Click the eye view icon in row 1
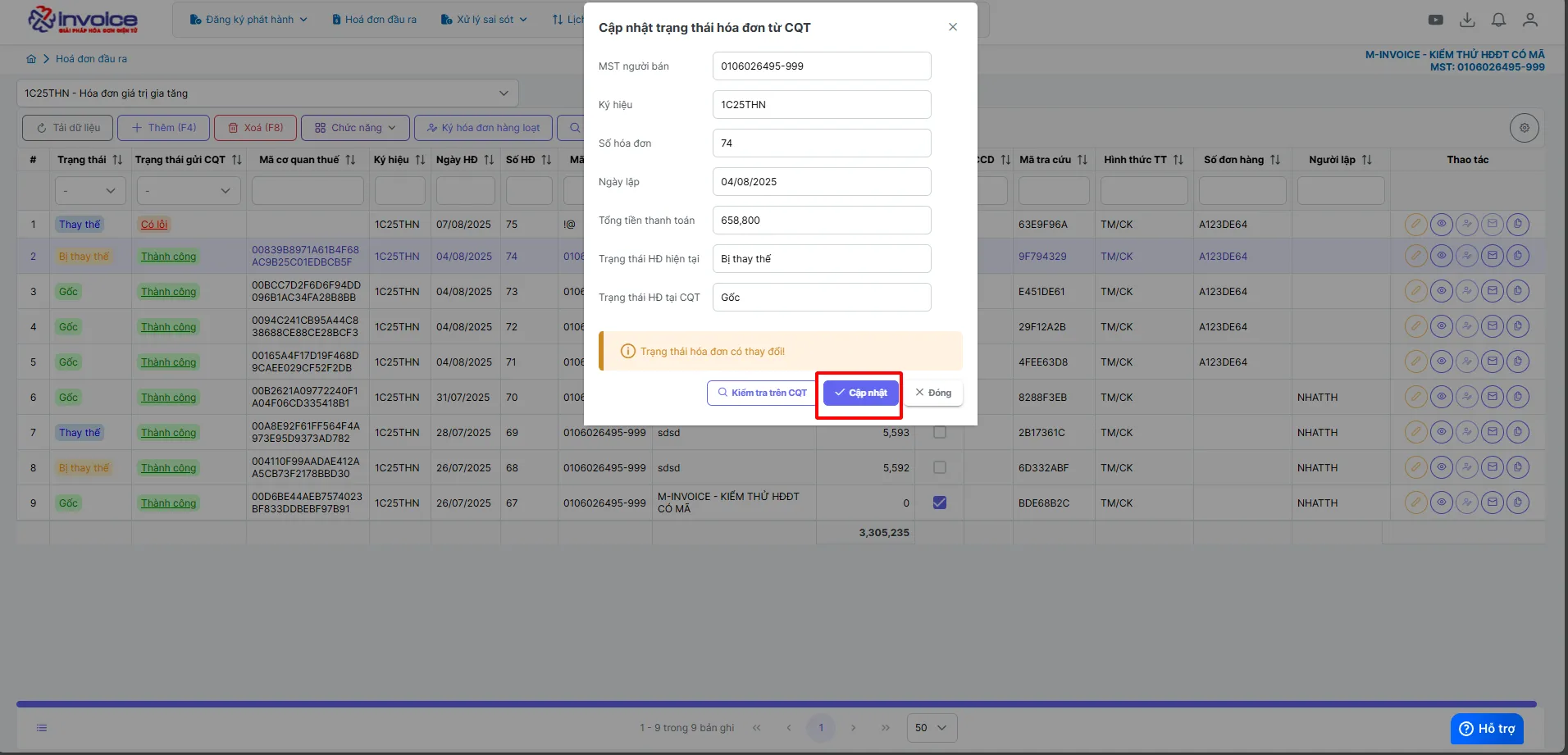Viewport: 1568px width, 755px height. [x=1441, y=224]
